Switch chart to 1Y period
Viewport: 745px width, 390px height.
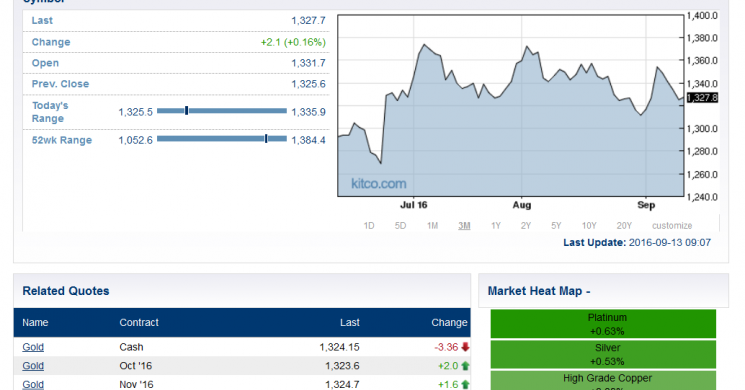coord(496,226)
